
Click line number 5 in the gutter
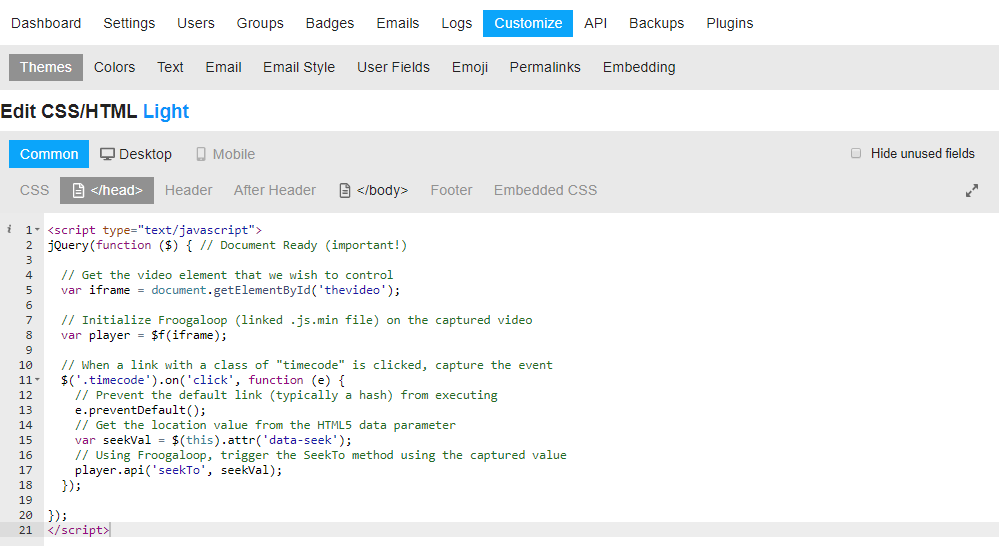click(x=29, y=291)
